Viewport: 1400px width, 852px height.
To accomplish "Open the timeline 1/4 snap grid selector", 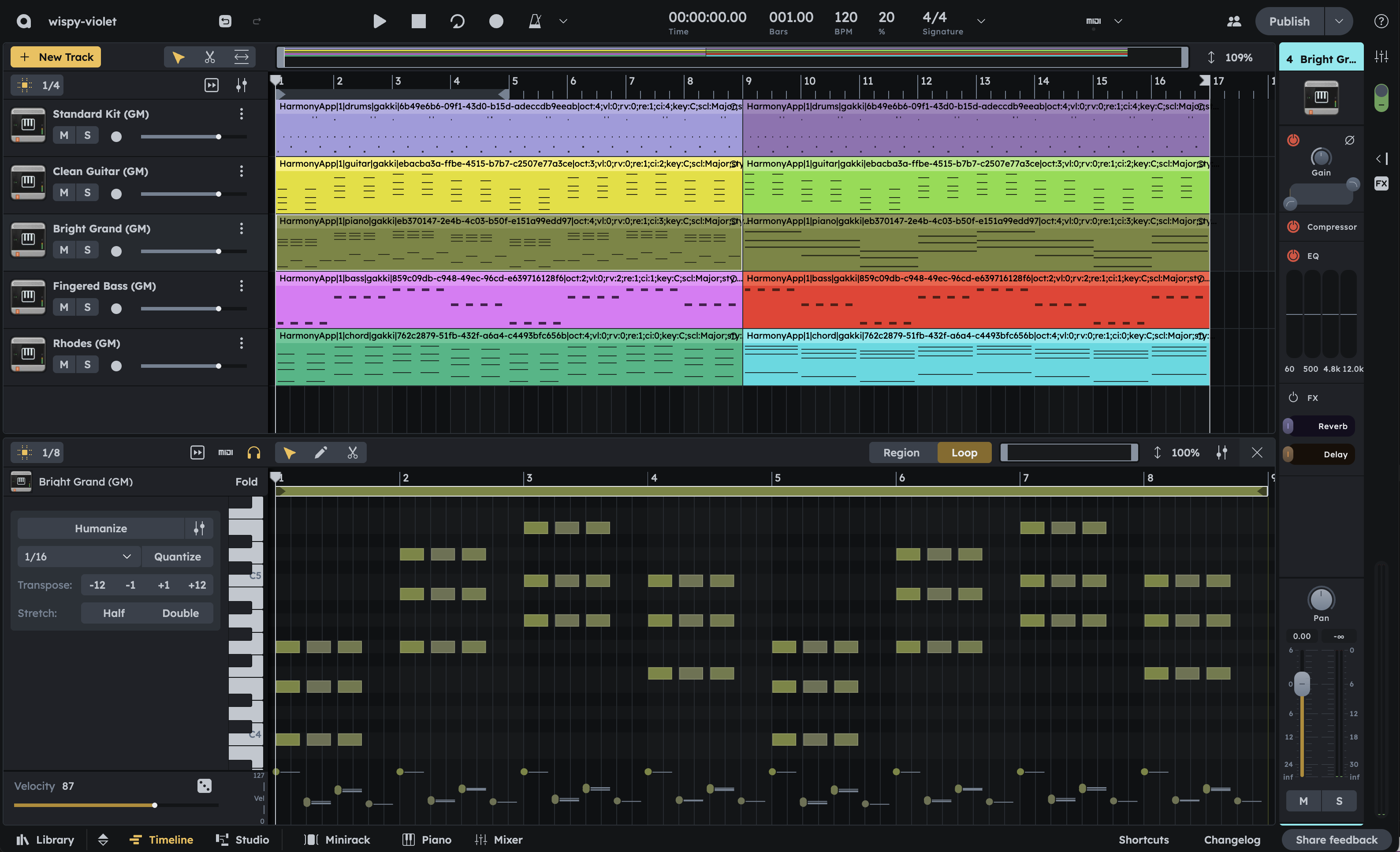I will [37, 85].
